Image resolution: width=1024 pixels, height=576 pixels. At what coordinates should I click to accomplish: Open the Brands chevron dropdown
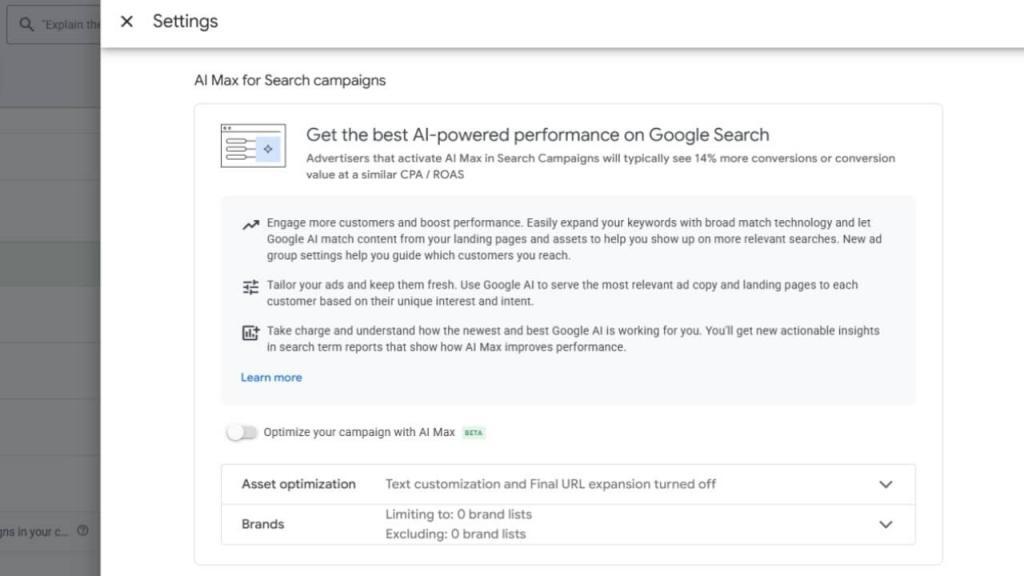pyautogui.click(x=885, y=524)
